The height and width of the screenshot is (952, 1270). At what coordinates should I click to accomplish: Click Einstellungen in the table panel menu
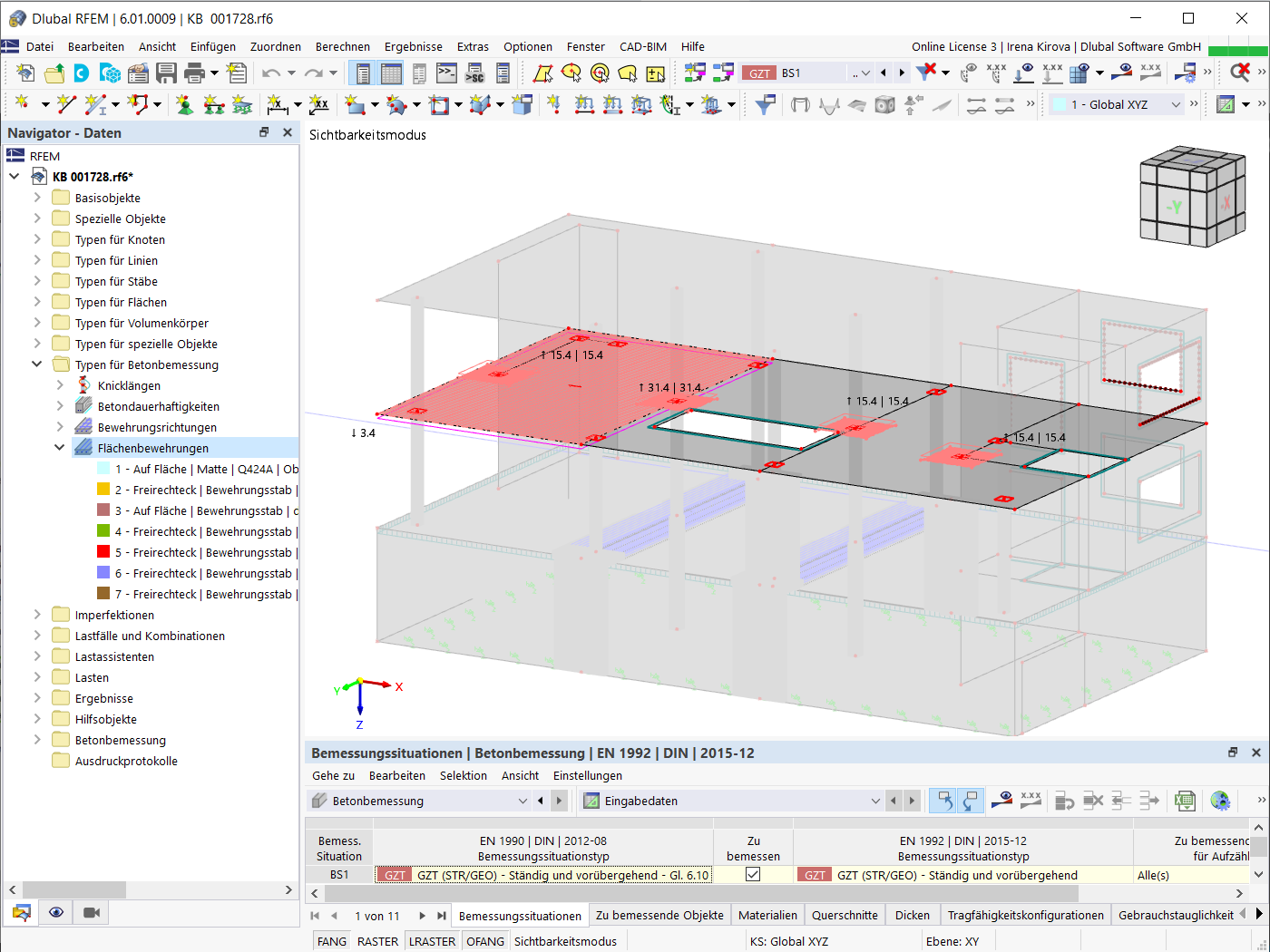click(588, 775)
